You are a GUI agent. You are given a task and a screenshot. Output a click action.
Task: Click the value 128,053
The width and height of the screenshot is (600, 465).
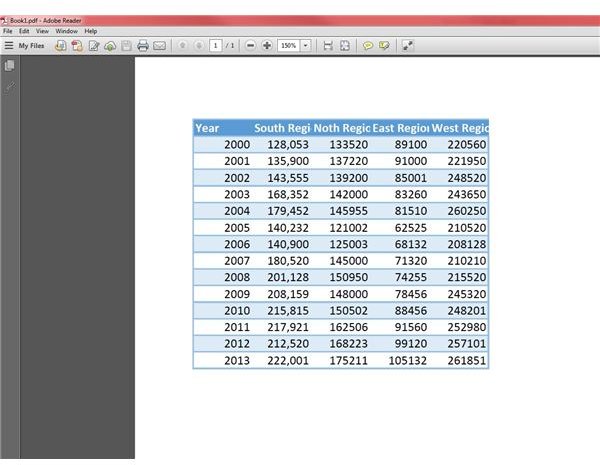(x=288, y=145)
